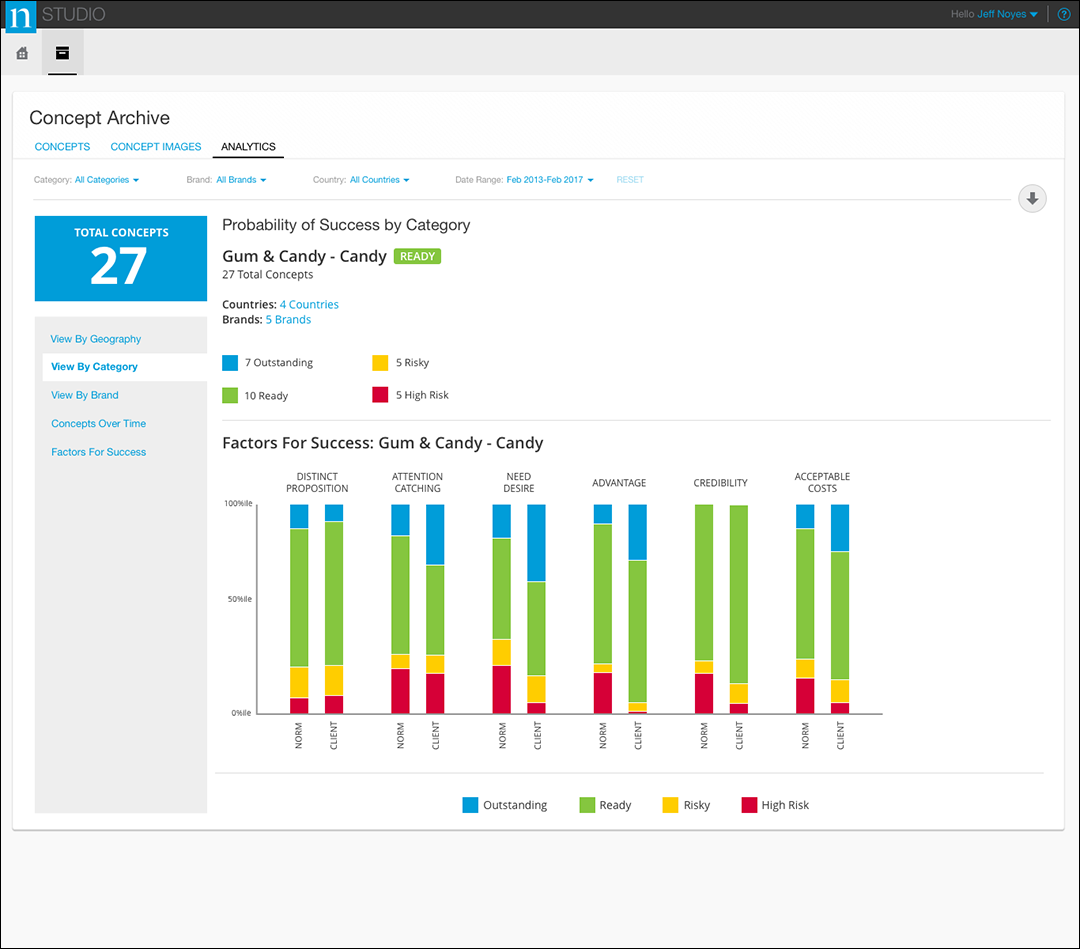This screenshot has height=949, width=1080.
Task: Click the 4 Countries link
Action: (309, 304)
